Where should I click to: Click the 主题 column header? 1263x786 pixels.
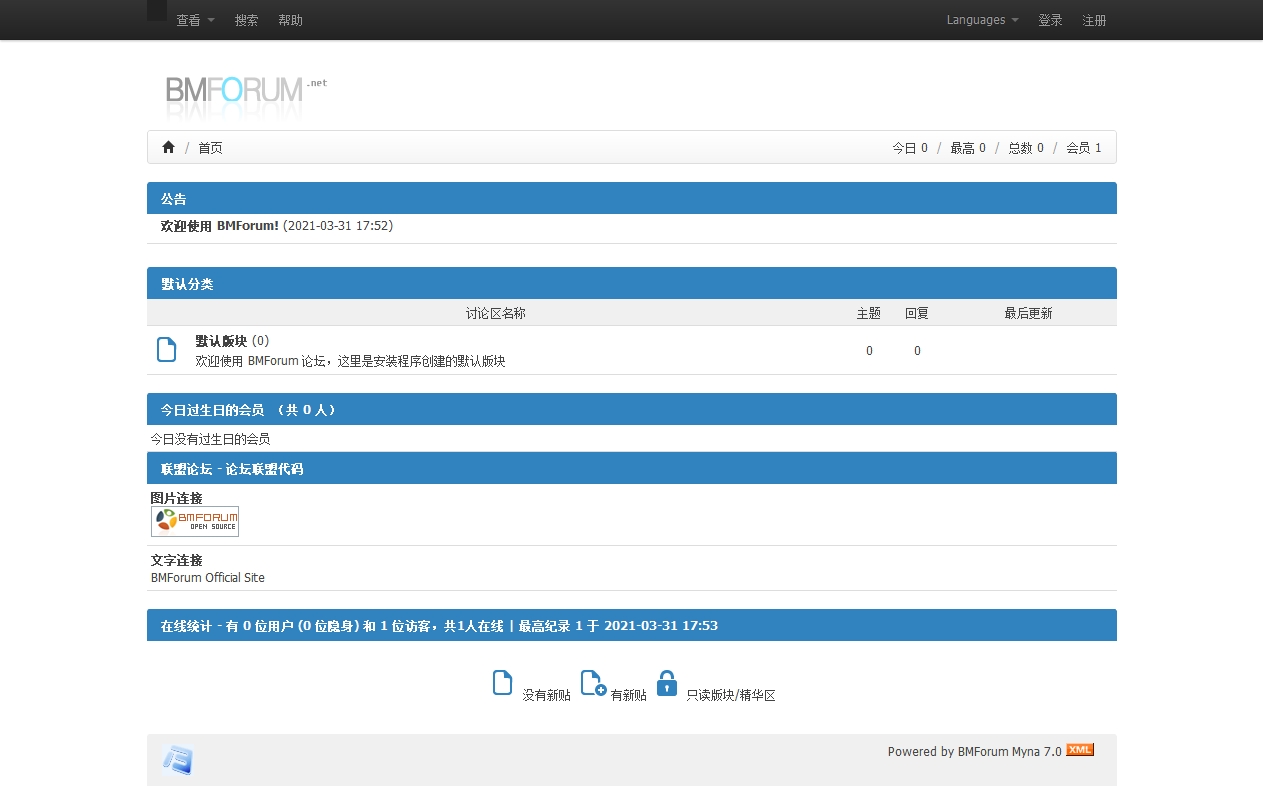tap(869, 313)
